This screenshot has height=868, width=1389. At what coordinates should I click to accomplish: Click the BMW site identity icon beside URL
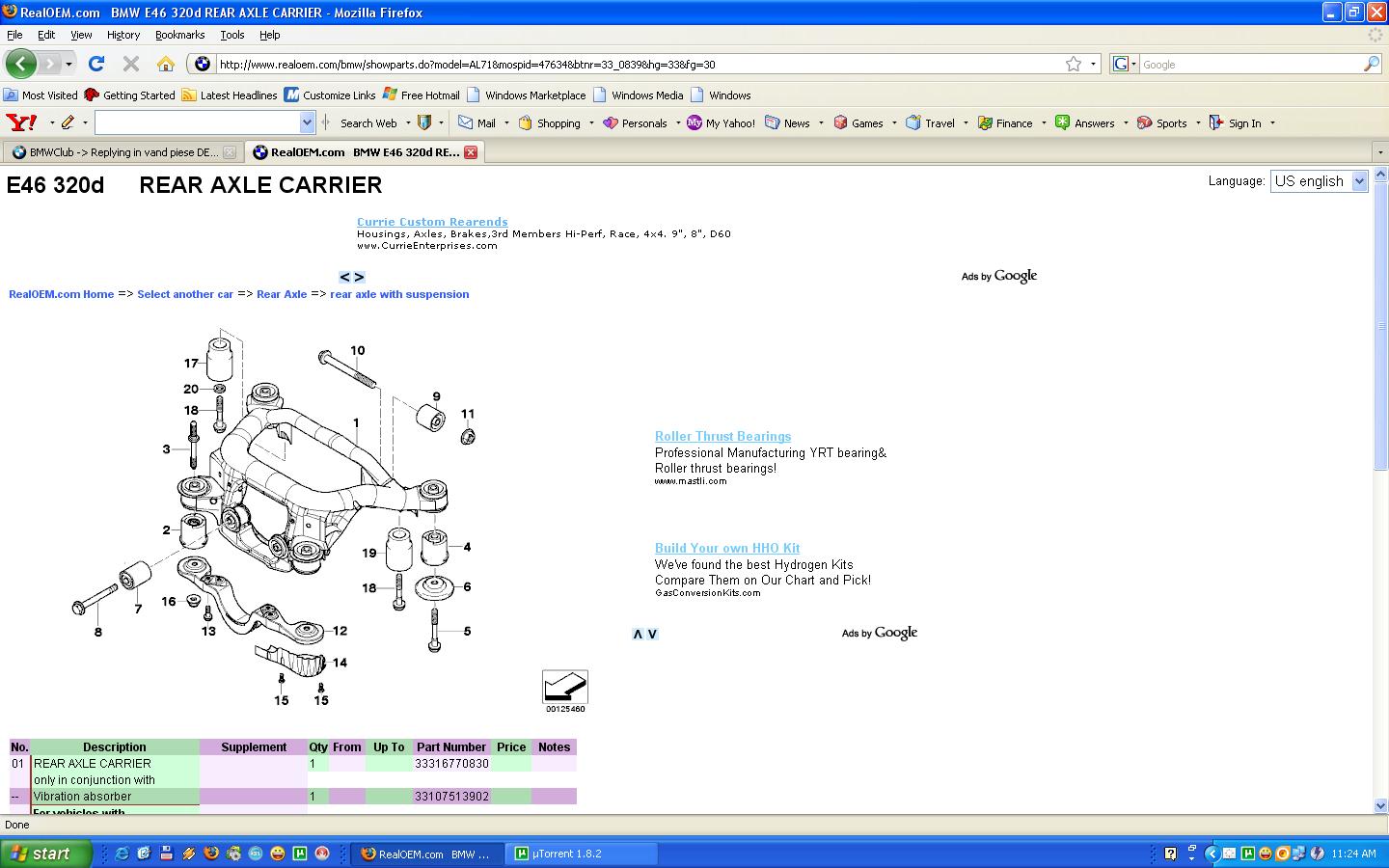(x=202, y=64)
